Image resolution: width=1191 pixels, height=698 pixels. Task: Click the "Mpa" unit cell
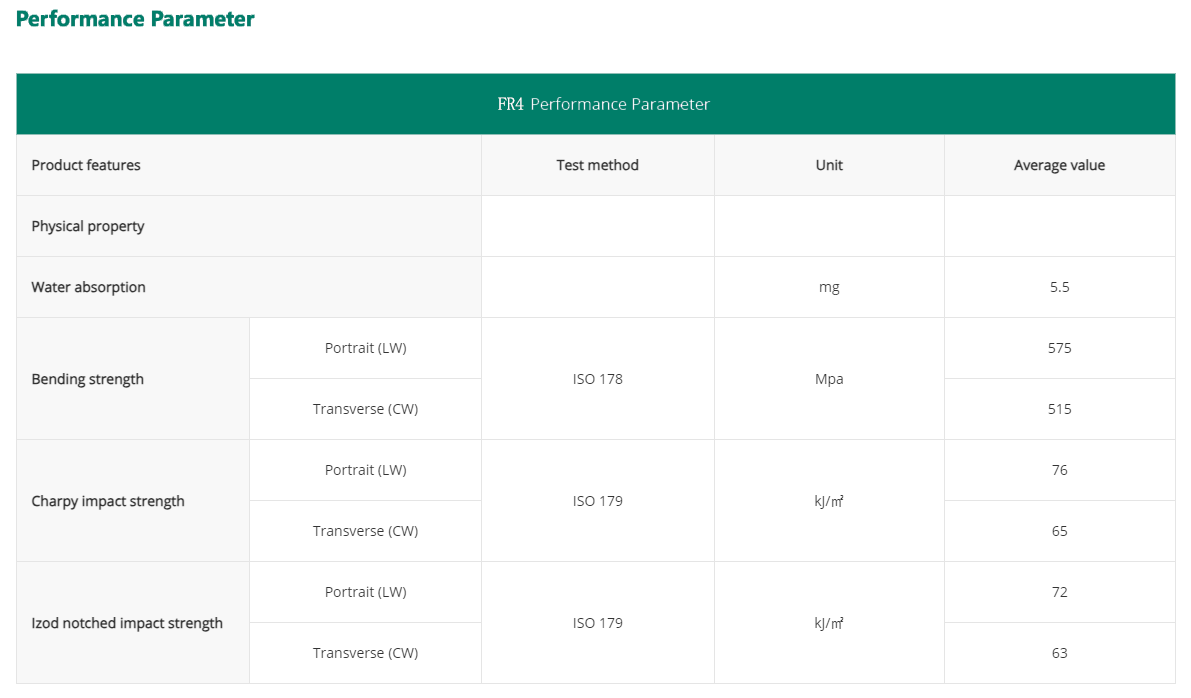click(829, 379)
